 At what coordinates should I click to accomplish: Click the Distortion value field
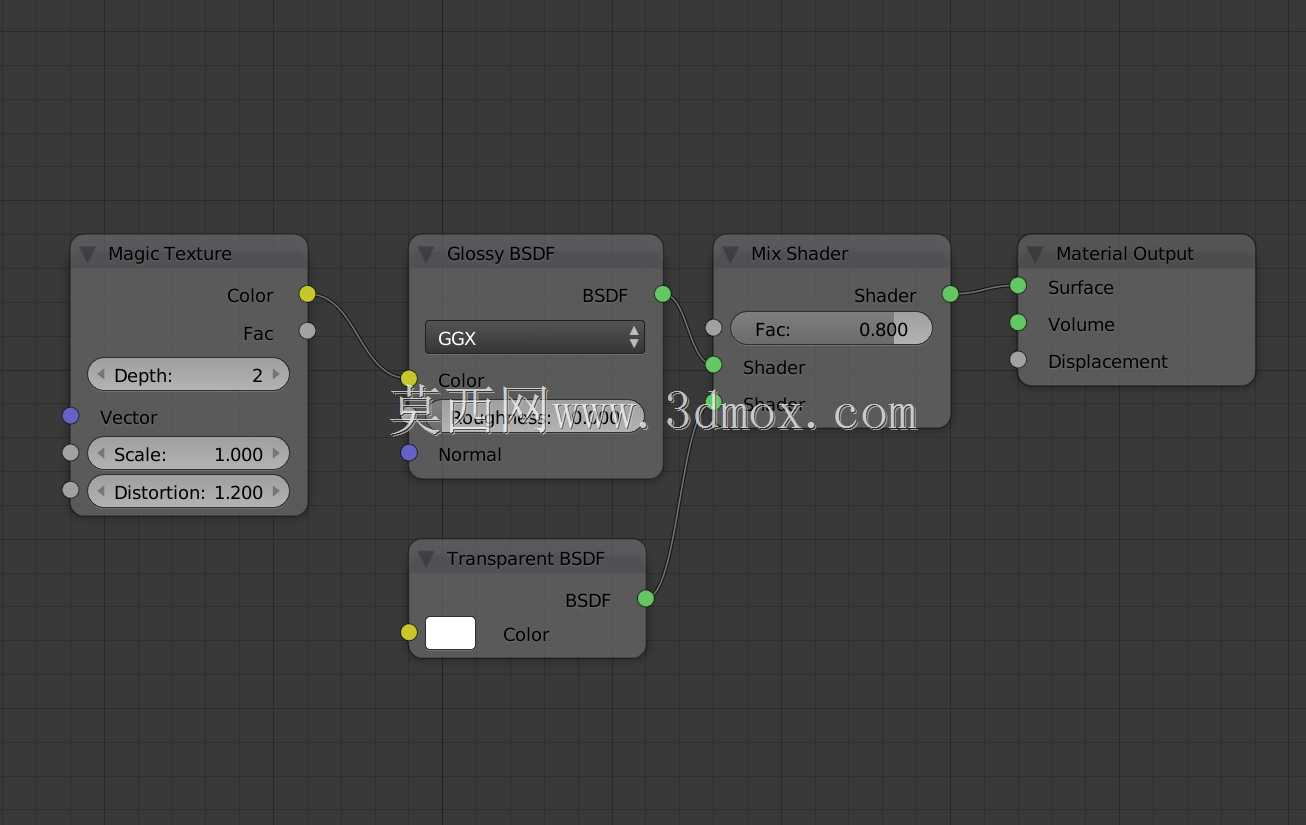[188, 492]
